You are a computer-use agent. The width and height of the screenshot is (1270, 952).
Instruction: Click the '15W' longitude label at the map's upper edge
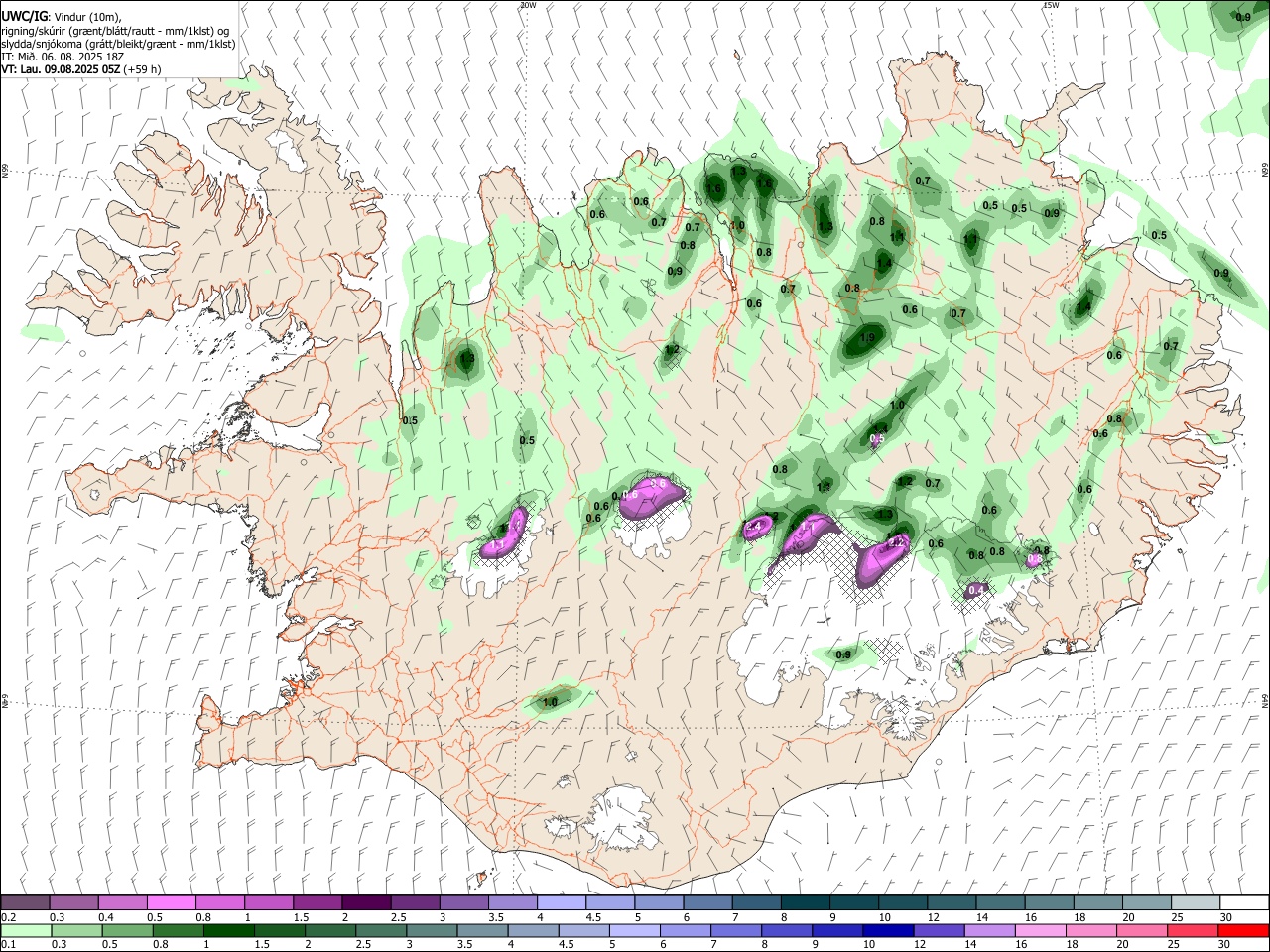coord(1050,5)
